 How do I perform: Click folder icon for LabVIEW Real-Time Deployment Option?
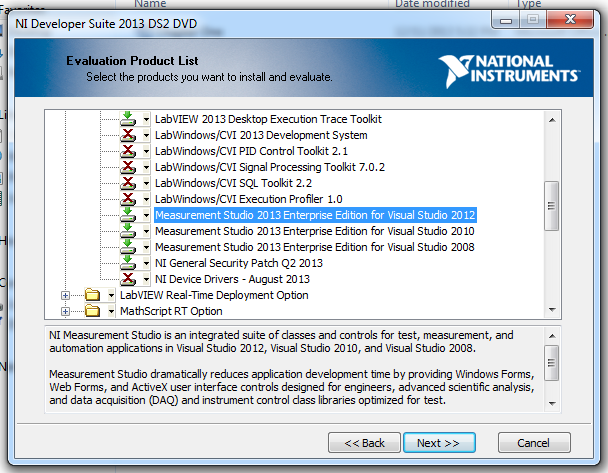coord(93,295)
